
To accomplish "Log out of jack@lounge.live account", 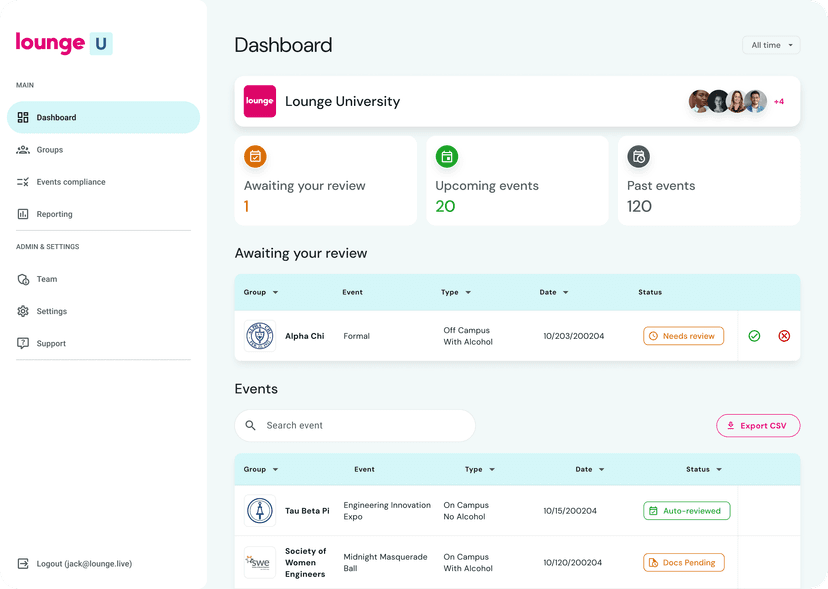I will 83,564.
